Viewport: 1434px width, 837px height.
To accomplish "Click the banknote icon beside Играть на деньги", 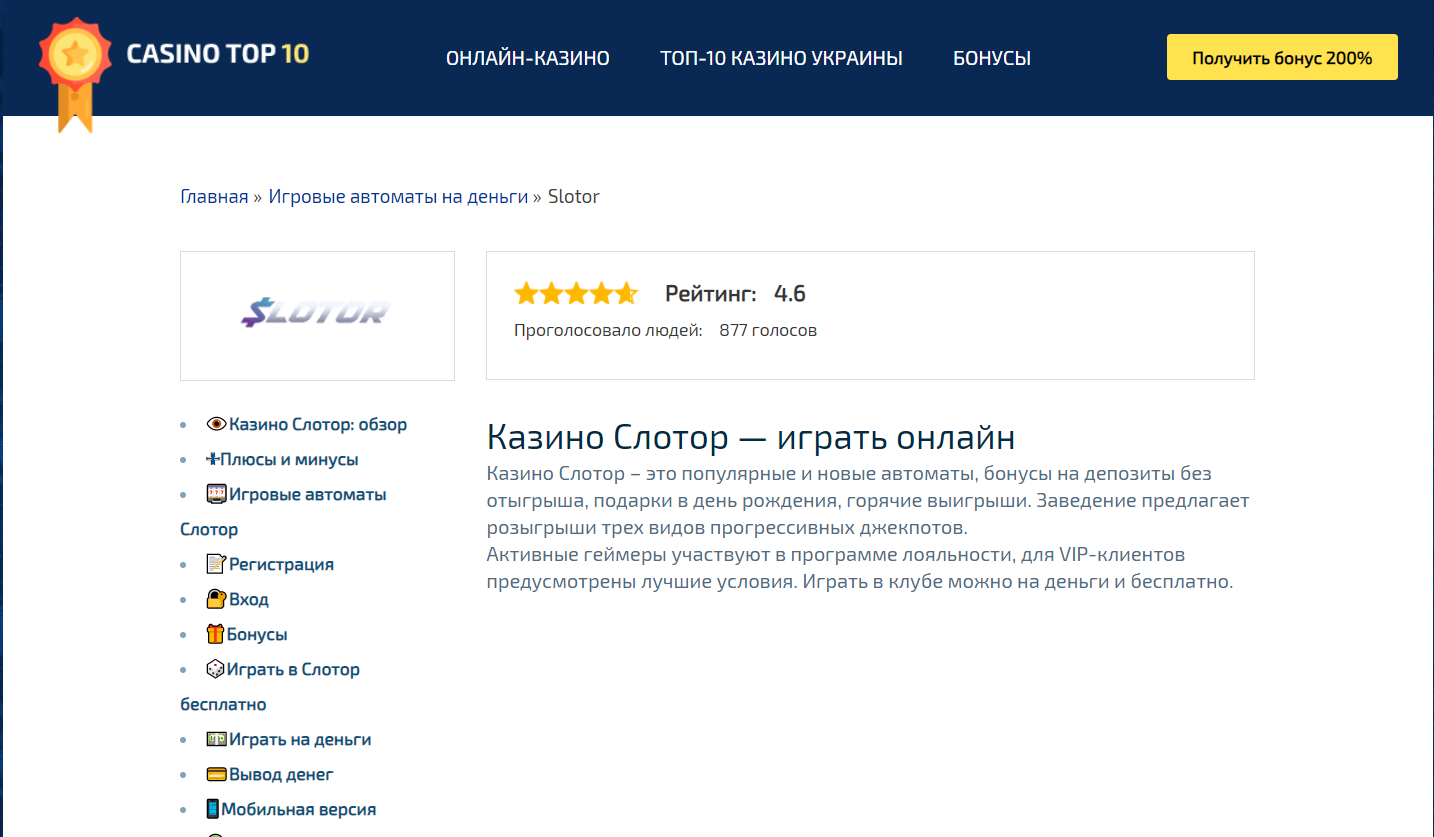I will pos(216,739).
